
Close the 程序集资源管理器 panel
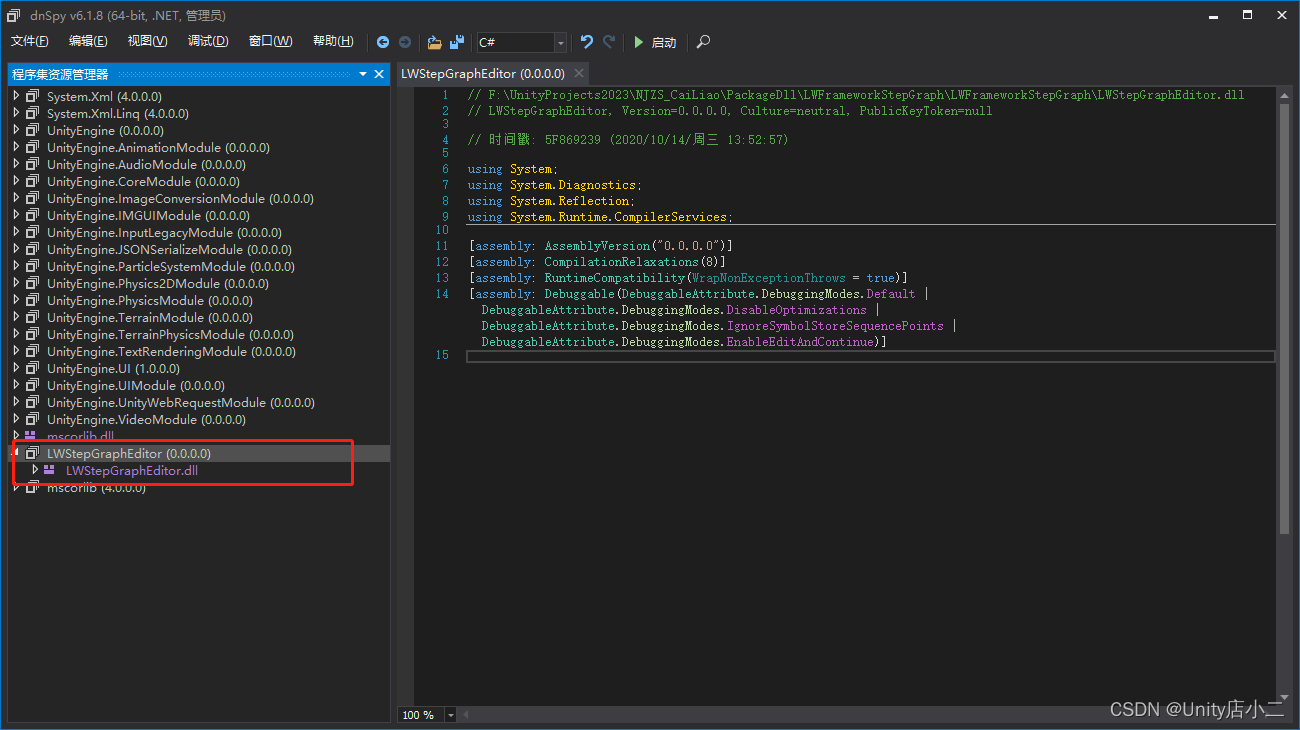coord(379,74)
